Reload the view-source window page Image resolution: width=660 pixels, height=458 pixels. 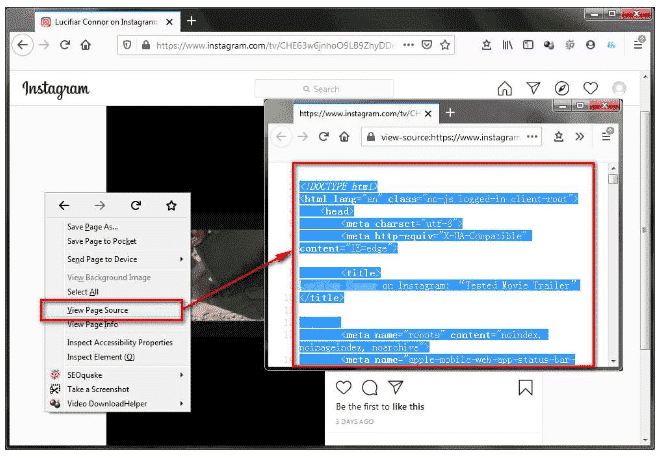pos(324,136)
